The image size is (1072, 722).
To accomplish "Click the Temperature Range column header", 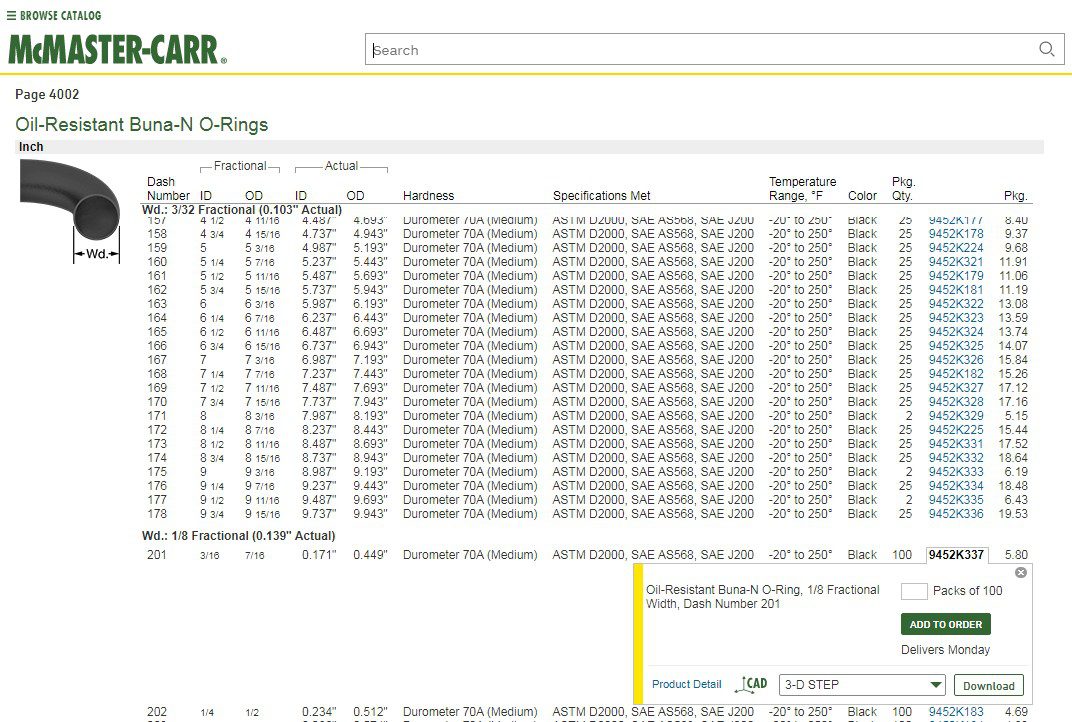I will [802, 189].
